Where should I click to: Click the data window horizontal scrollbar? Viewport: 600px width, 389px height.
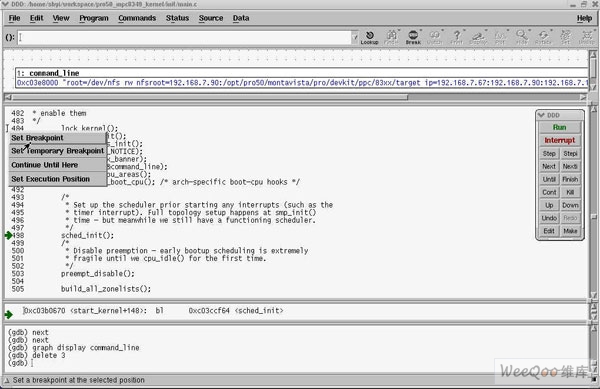click(x=295, y=98)
